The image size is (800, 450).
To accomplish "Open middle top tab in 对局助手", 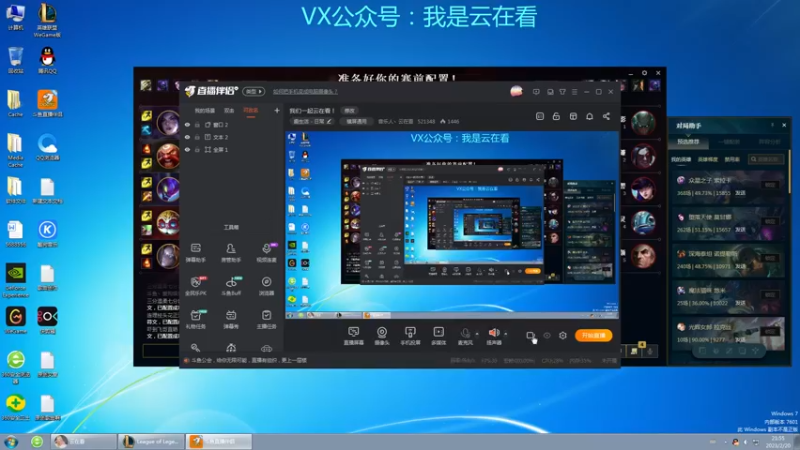I will [729, 142].
